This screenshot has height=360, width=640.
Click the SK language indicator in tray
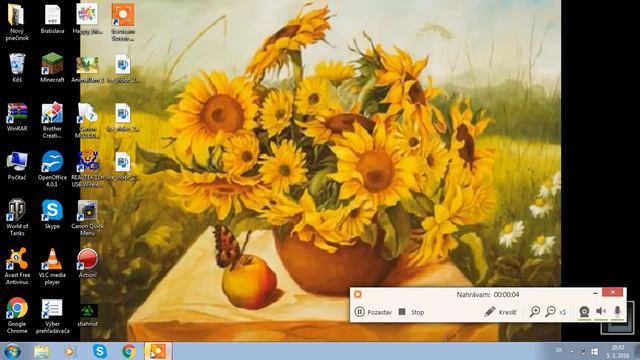(x=559, y=351)
